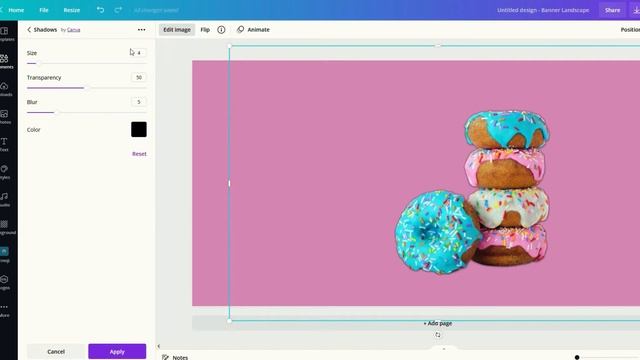
Task: Click the download icon beside Share
Action: point(636,10)
